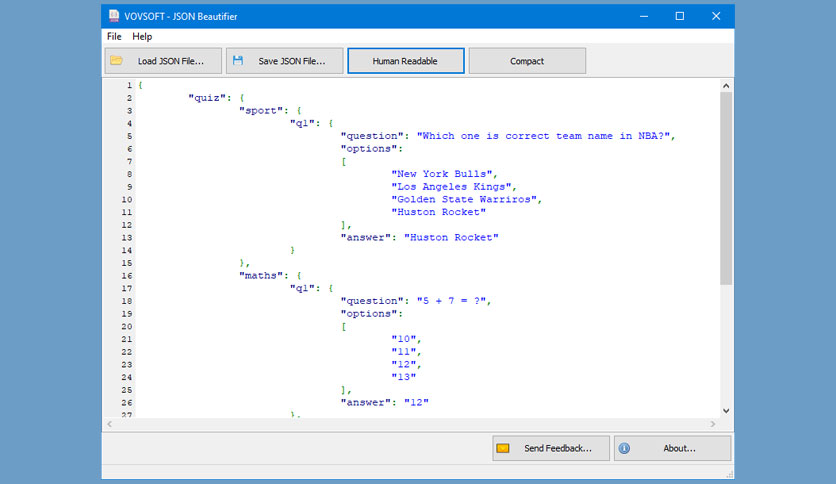Click the NBA question string on line 5
This screenshot has width=836, height=484.
click(x=543, y=136)
